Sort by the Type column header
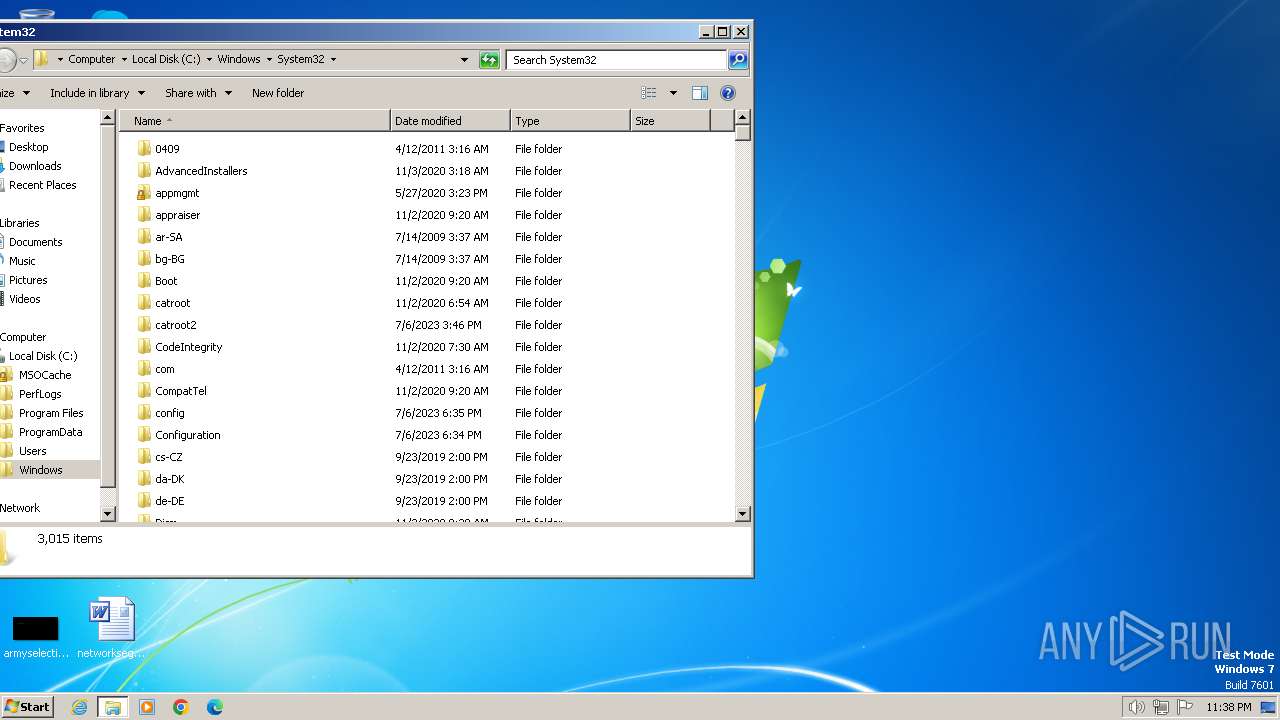This screenshot has height=720, width=1280. point(570,121)
